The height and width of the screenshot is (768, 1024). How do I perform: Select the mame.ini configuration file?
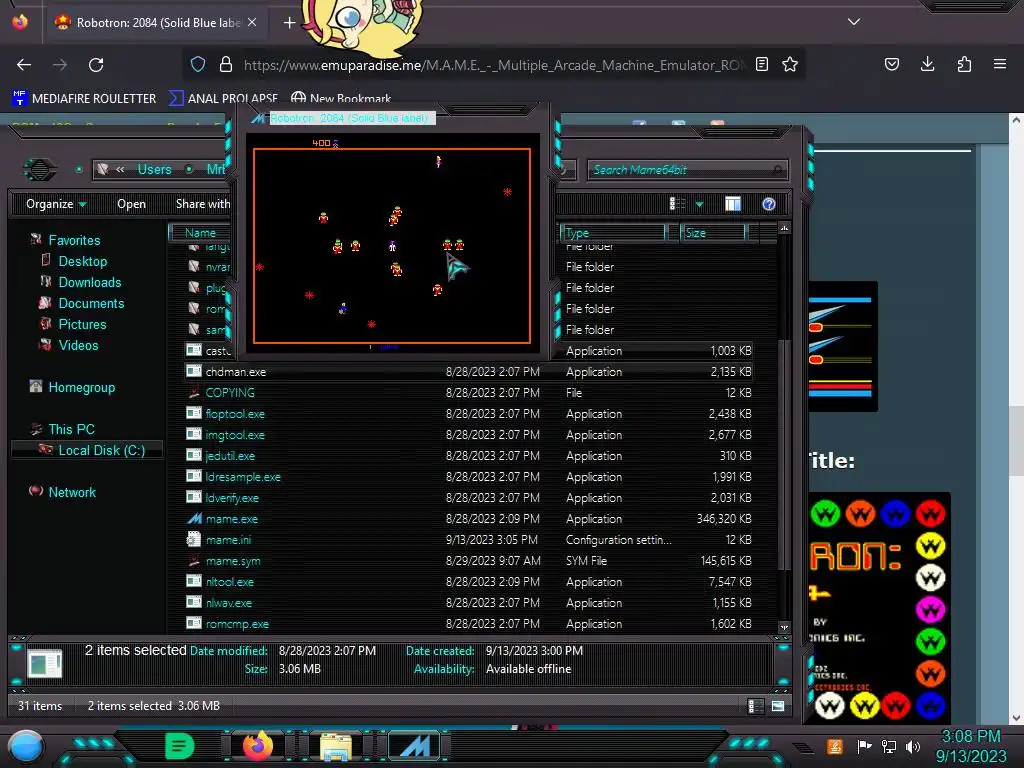coord(228,540)
